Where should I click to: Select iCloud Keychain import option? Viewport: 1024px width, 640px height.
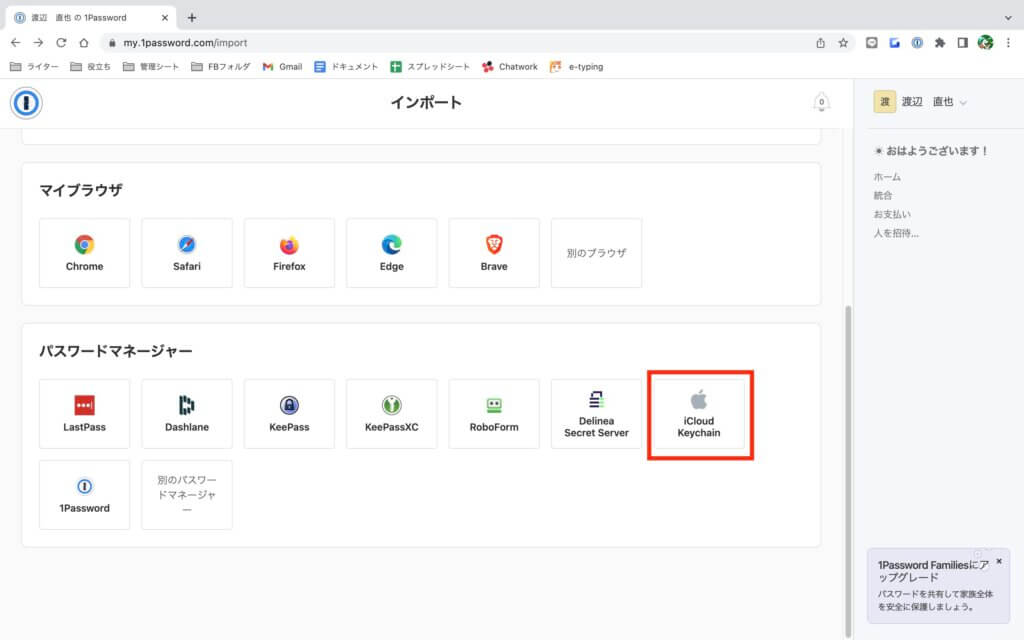tap(699, 413)
